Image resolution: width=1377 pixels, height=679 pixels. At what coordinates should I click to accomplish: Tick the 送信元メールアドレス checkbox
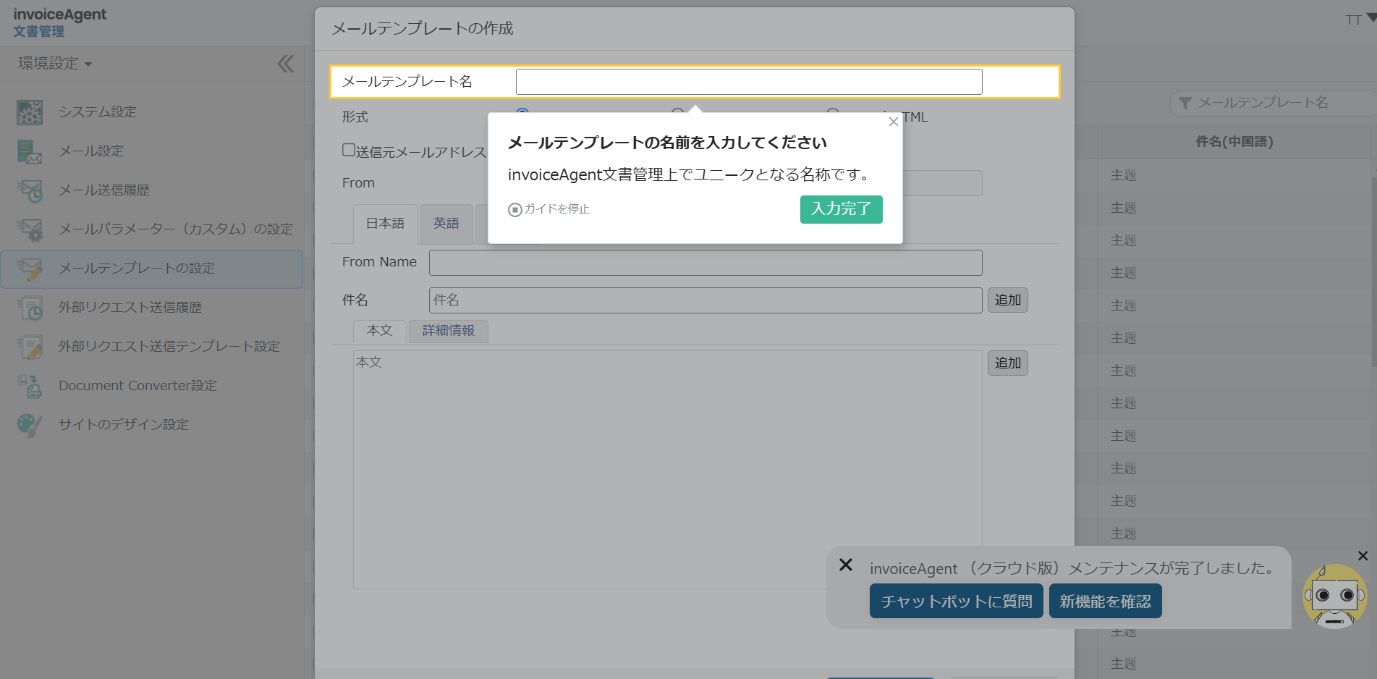coord(349,150)
